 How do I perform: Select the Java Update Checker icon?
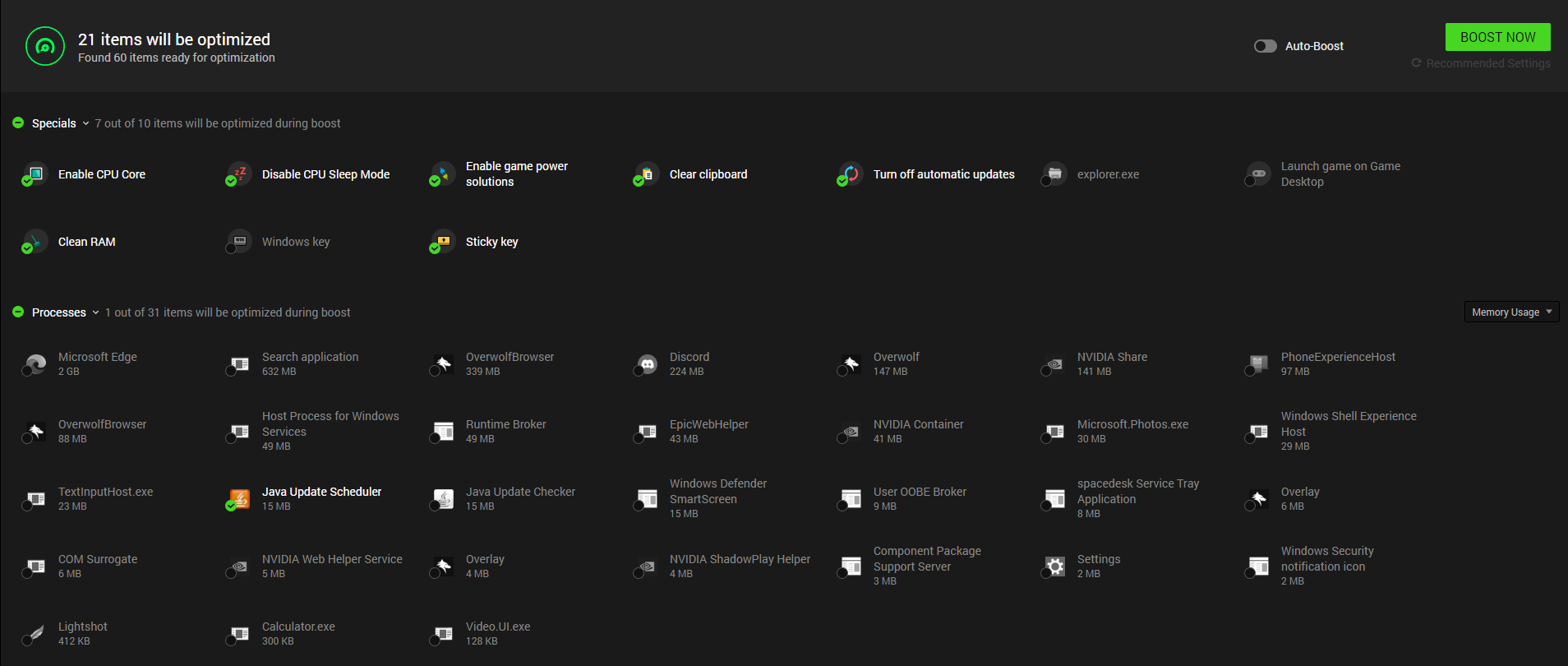pos(442,499)
